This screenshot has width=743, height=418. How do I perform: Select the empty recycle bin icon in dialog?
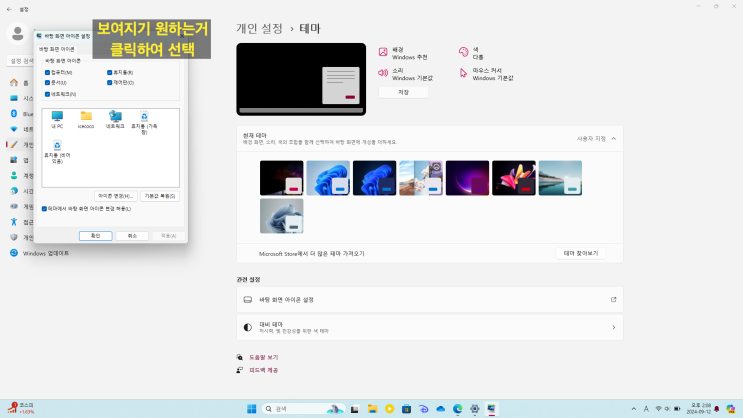[x=57, y=152]
